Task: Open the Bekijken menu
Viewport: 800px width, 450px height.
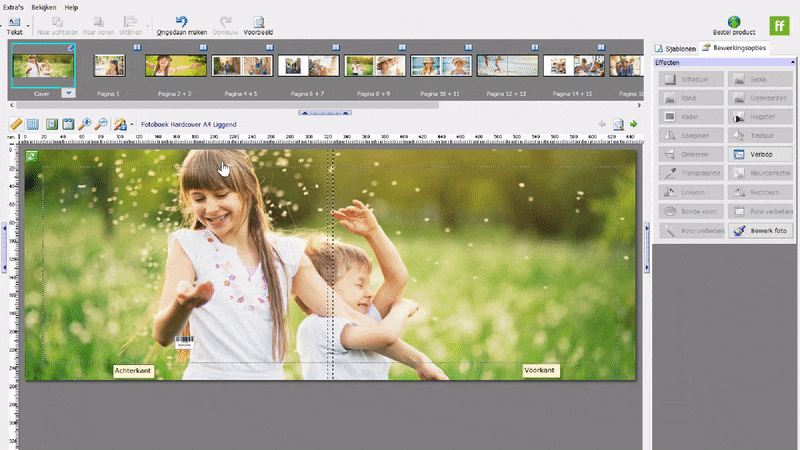Action: tap(45, 6)
